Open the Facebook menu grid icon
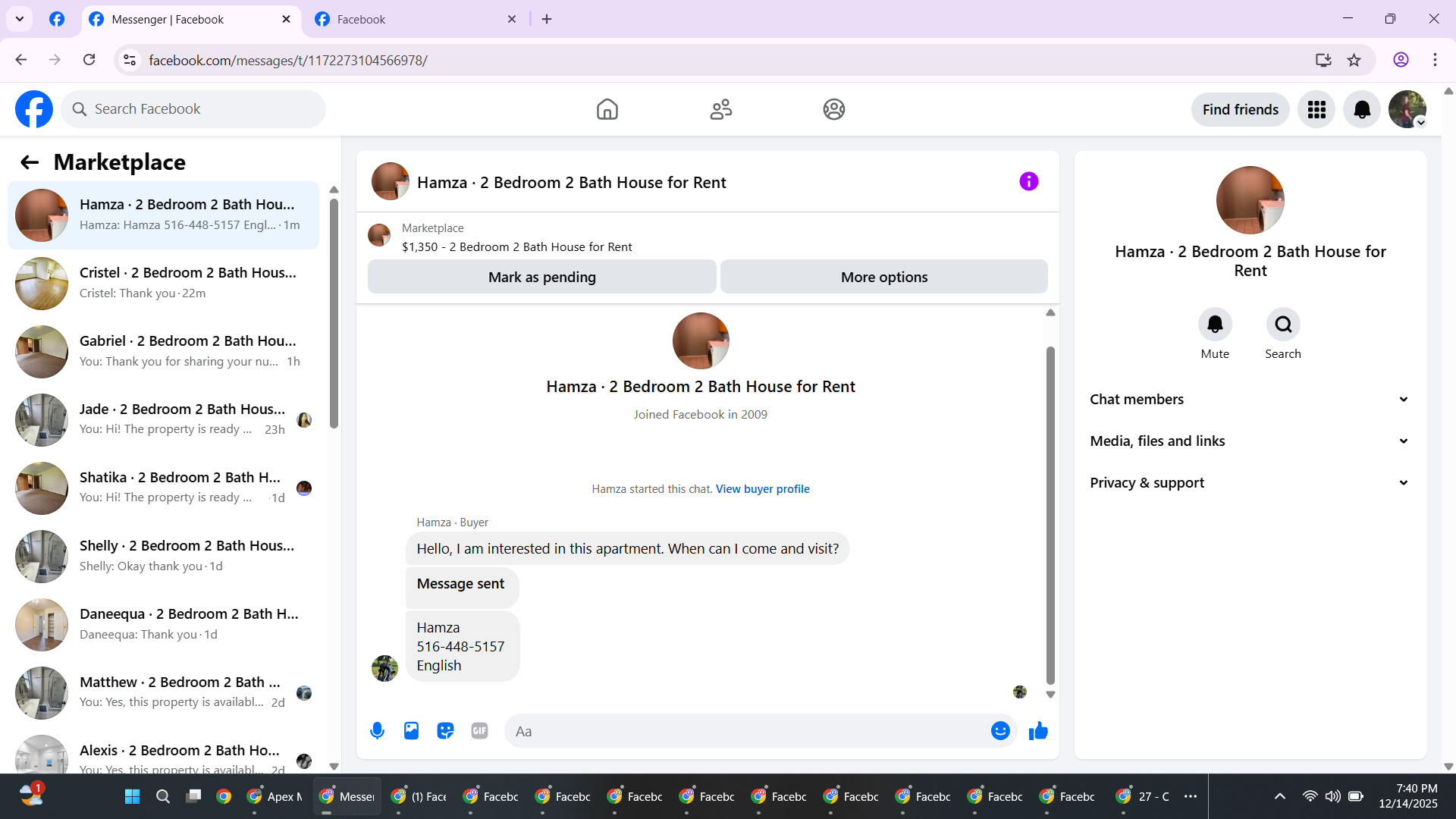 click(1316, 110)
